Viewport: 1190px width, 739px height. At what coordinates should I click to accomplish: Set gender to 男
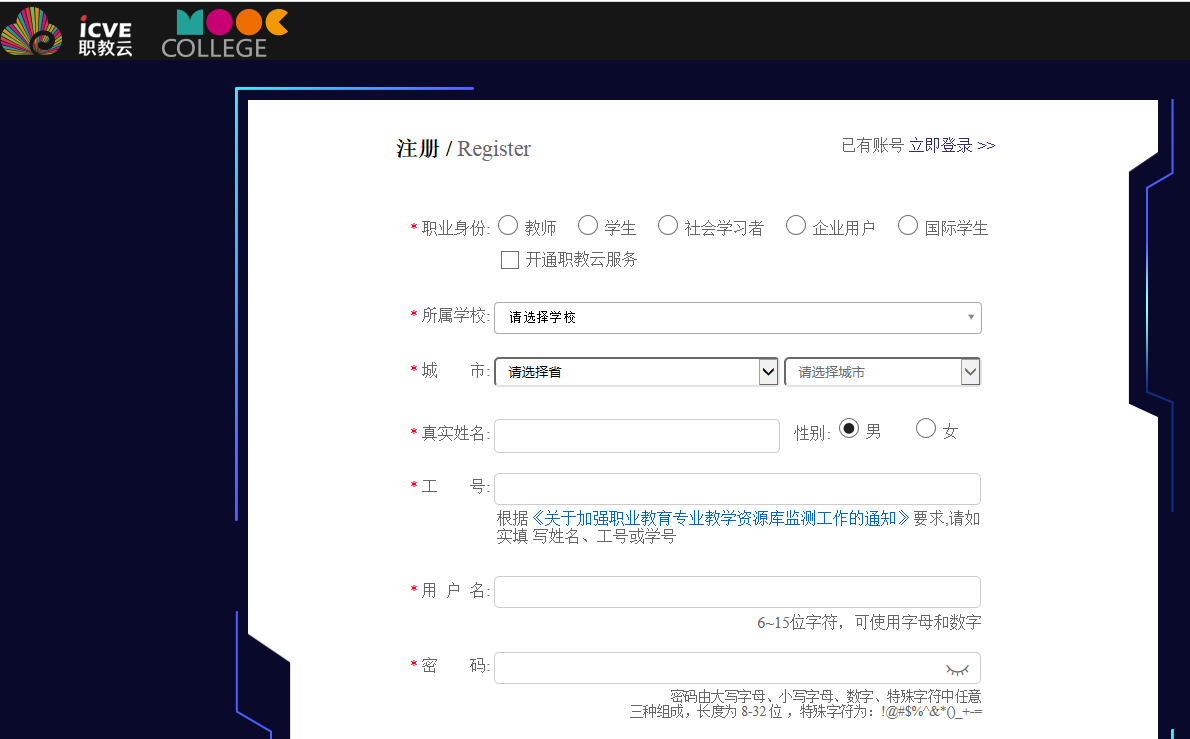pyautogui.click(x=848, y=429)
